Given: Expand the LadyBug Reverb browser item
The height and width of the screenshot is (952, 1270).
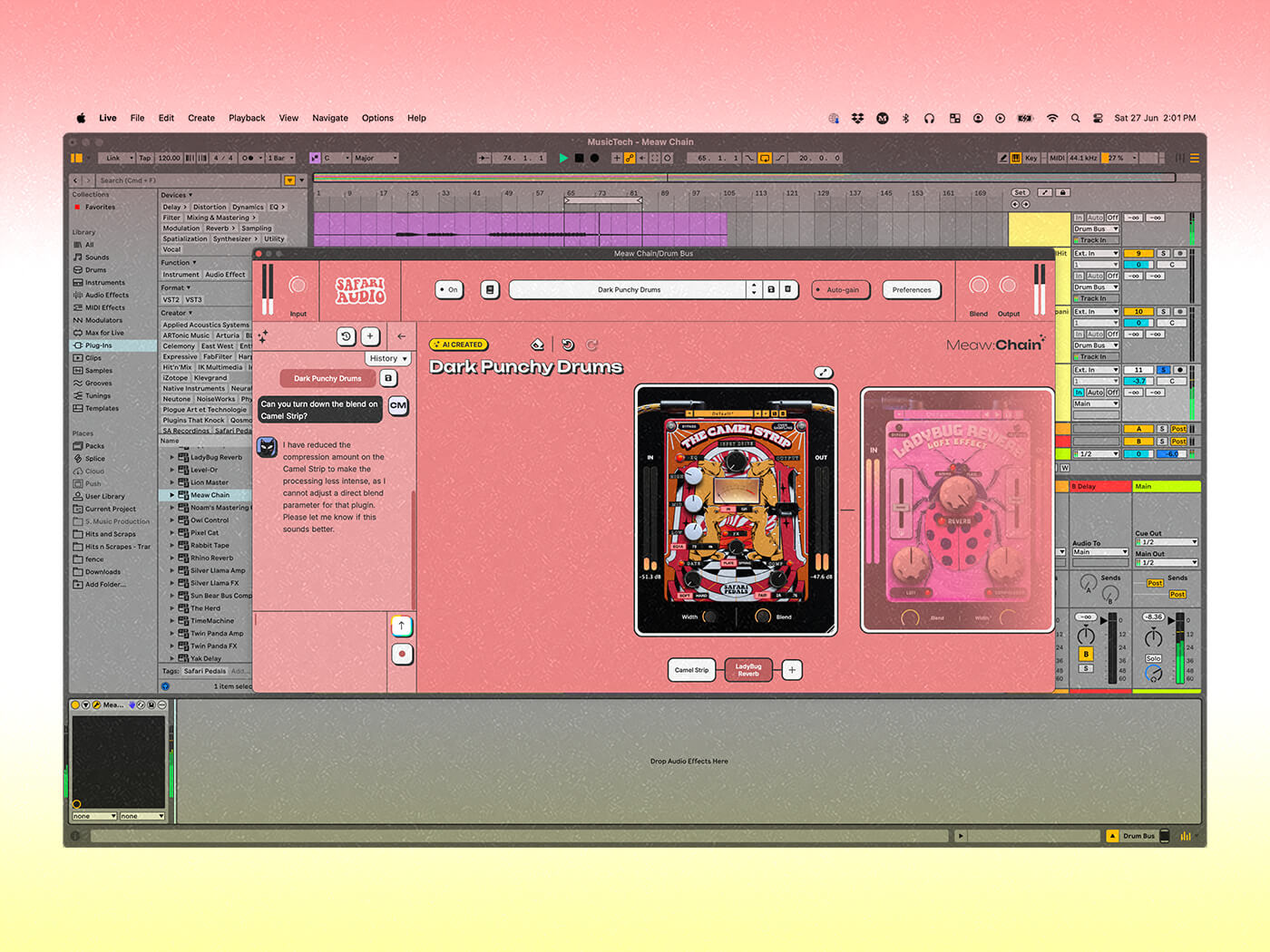Looking at the screenshot, I should pos(172,457).
